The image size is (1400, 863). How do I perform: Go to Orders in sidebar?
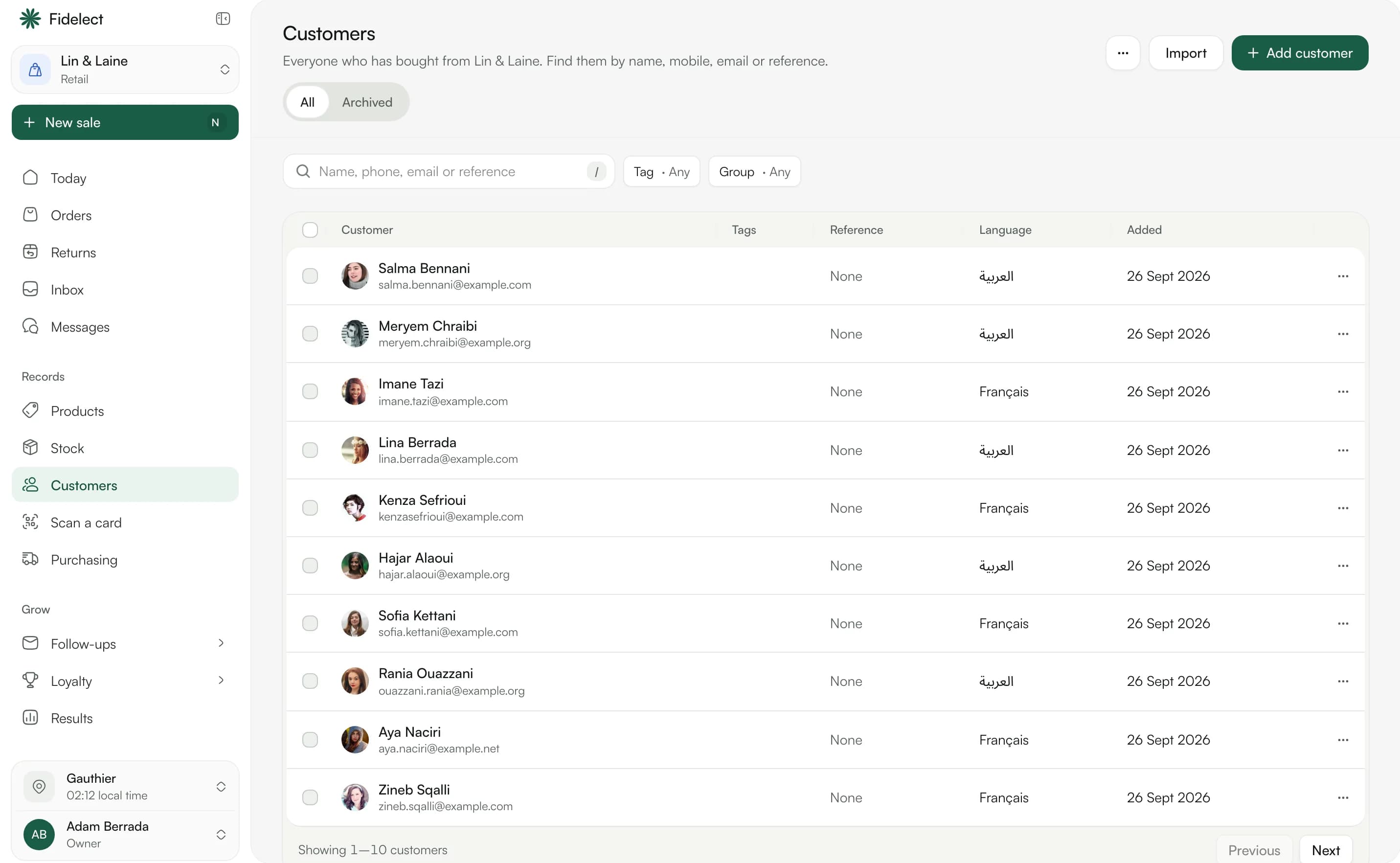125,215
